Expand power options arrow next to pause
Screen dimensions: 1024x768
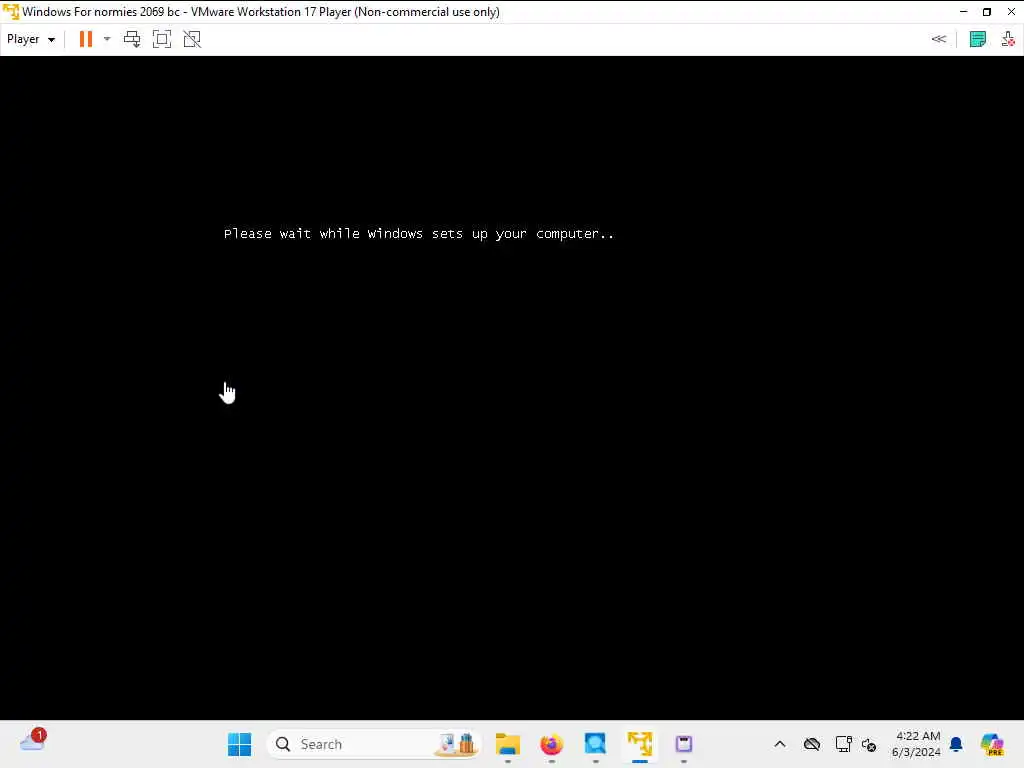(x=107, y=39)
